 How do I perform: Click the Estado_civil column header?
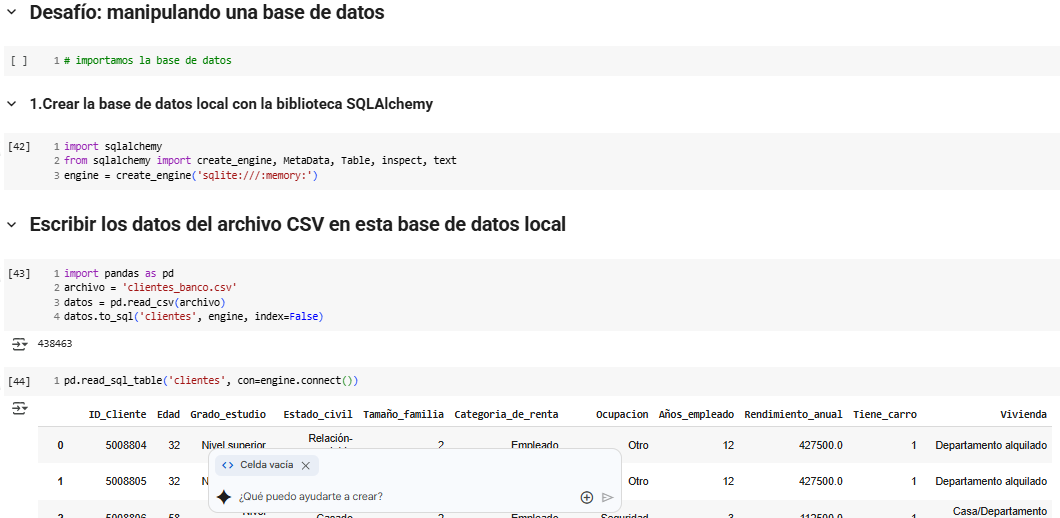point(318,414)
